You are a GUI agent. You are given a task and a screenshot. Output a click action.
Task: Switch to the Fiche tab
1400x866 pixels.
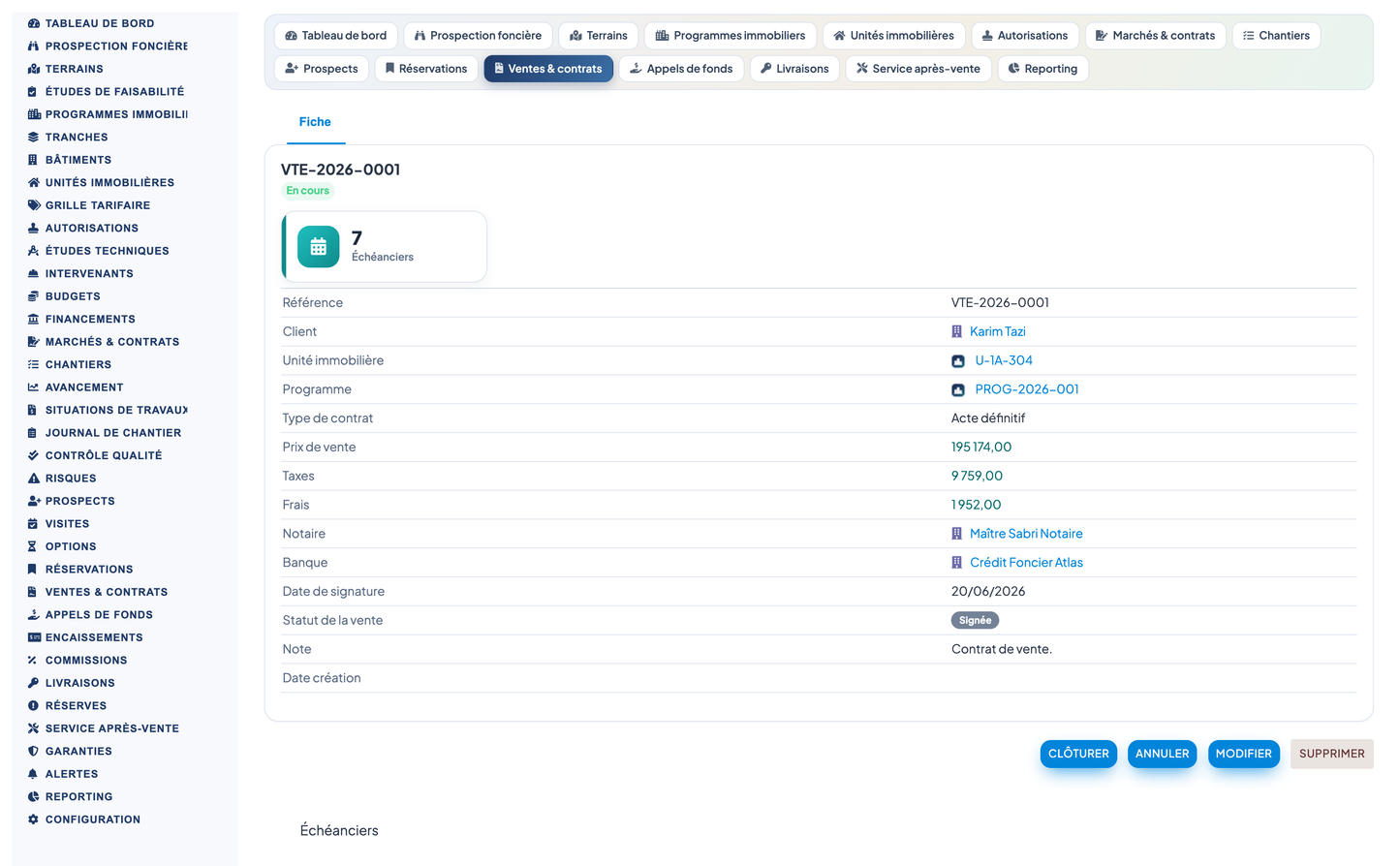pyautogui.click(x=315, y=122)
